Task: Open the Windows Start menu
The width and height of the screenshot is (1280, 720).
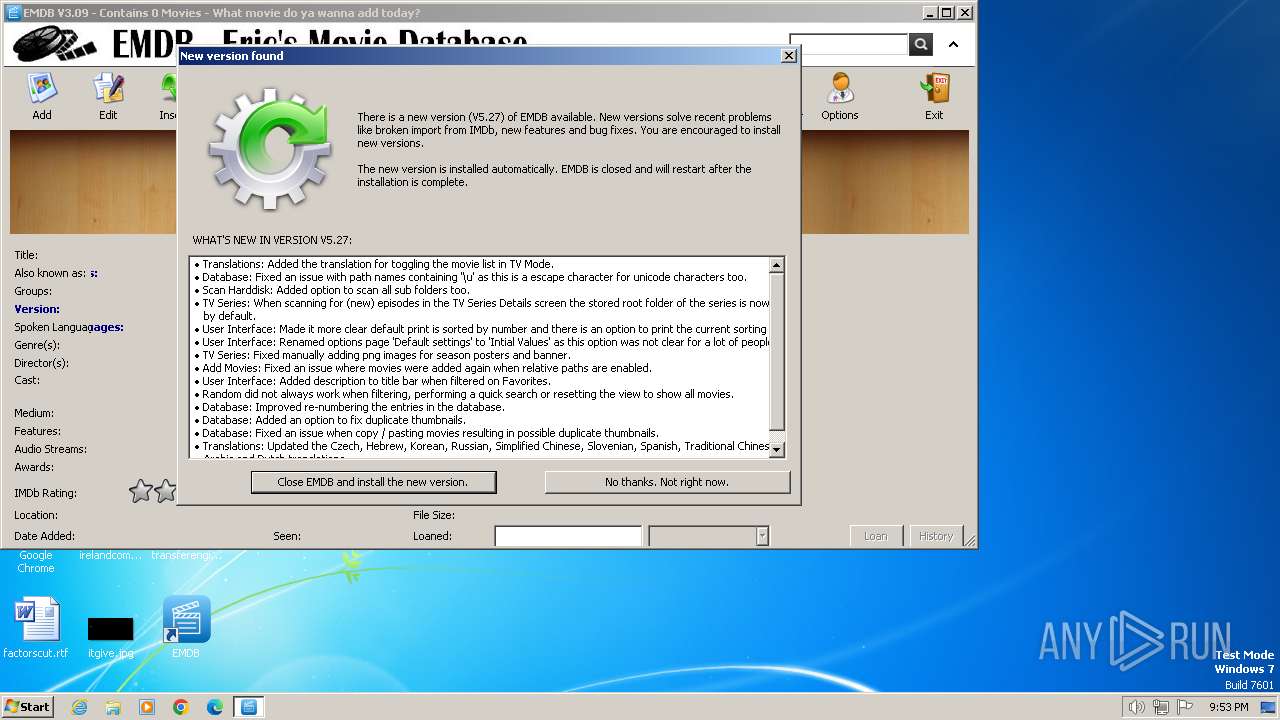Action: (28, 707)
